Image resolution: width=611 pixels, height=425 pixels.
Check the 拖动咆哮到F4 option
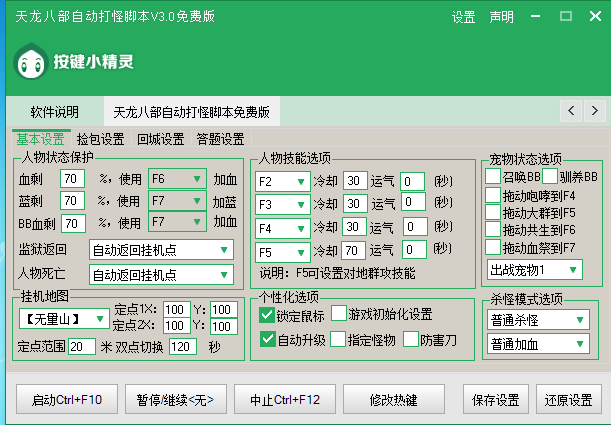(x=493, y=195)
